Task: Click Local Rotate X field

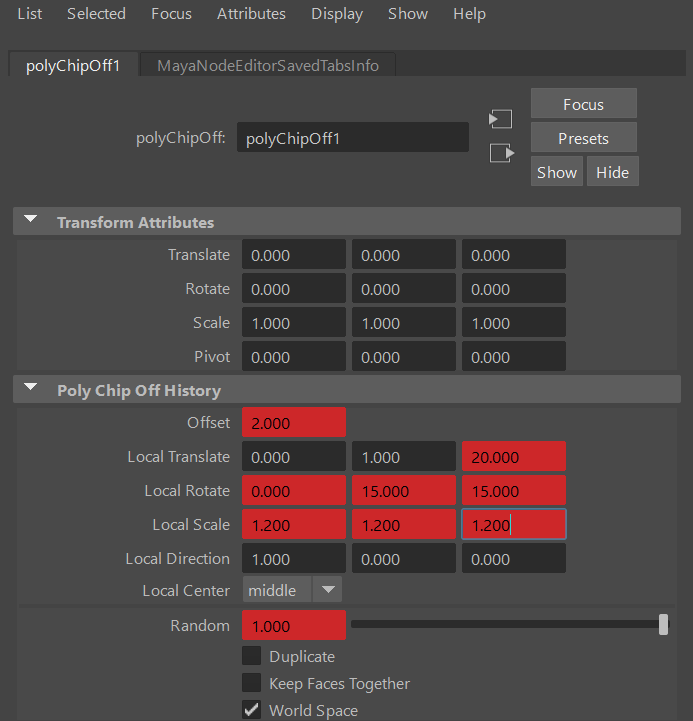Action: tap(294, 490)
